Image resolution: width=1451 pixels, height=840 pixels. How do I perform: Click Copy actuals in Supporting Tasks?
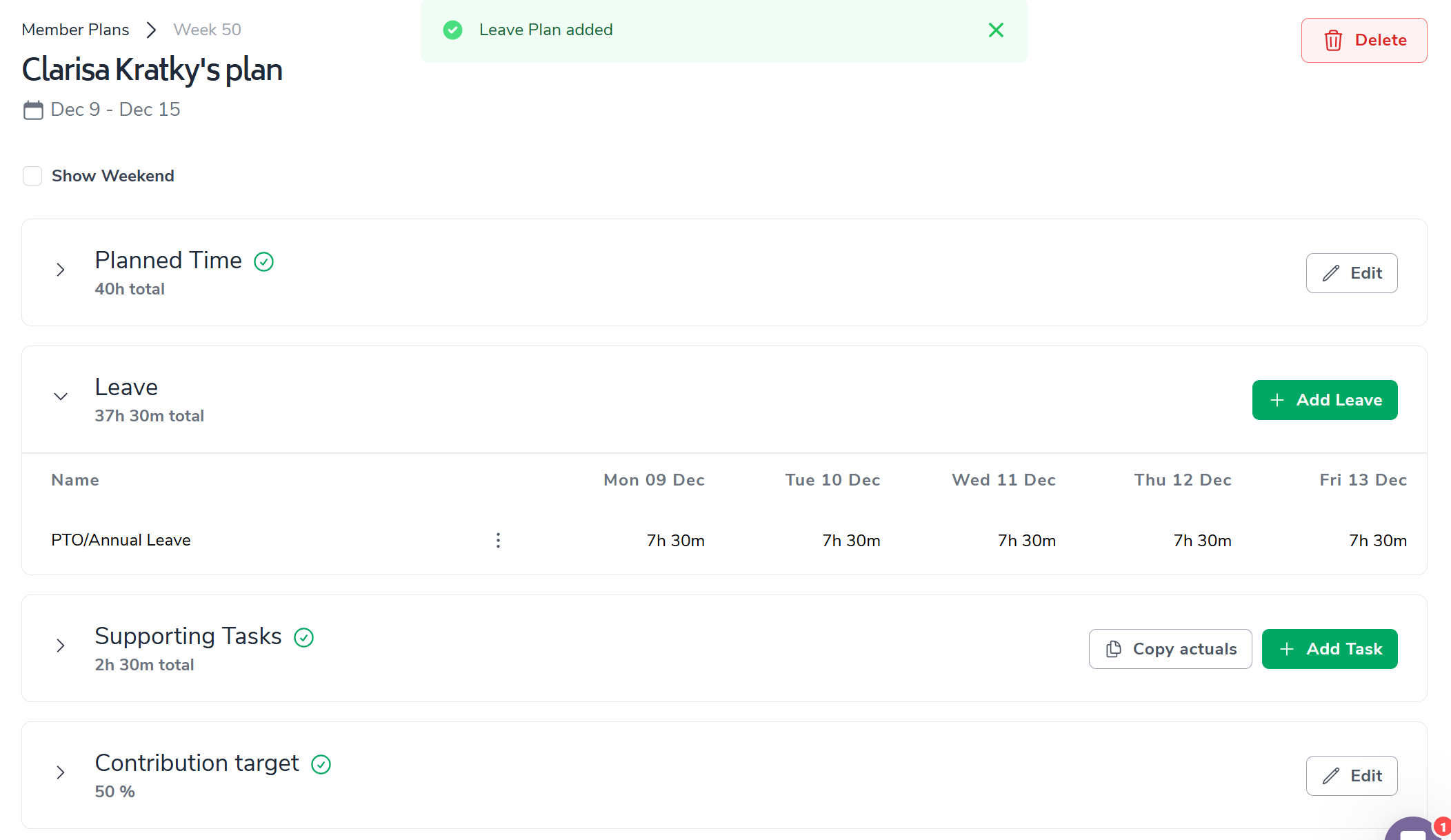[x=1170, y=649]
